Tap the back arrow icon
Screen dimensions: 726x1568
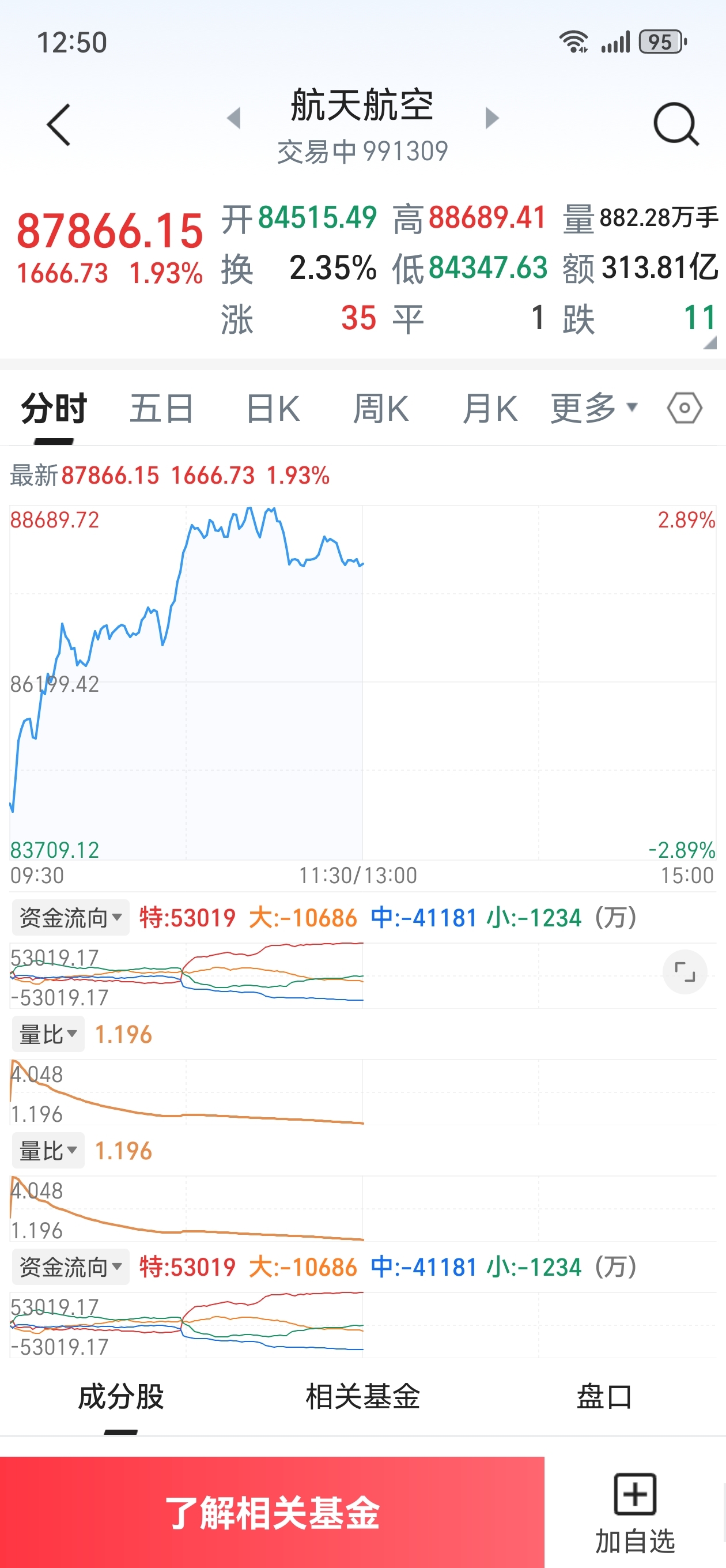point(59,125)
